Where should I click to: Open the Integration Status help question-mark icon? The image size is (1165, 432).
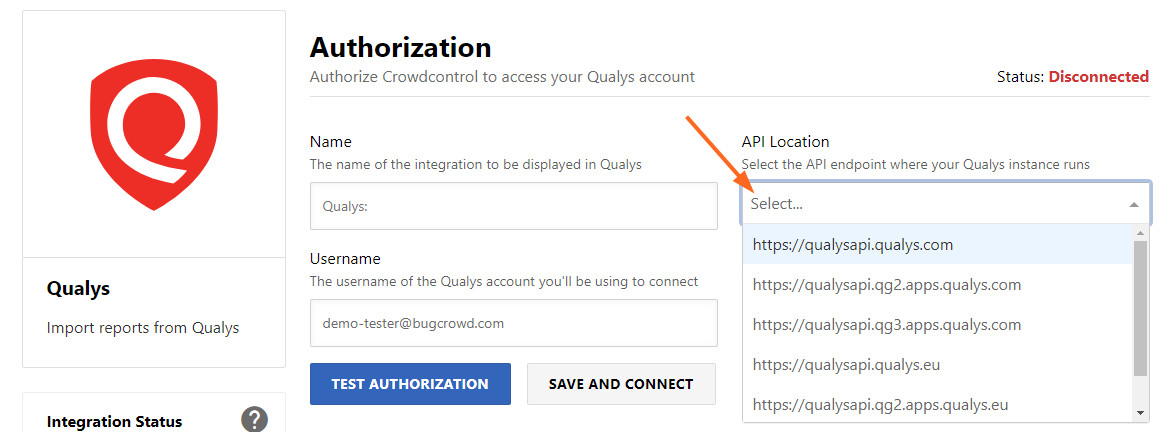pos(254,419)
